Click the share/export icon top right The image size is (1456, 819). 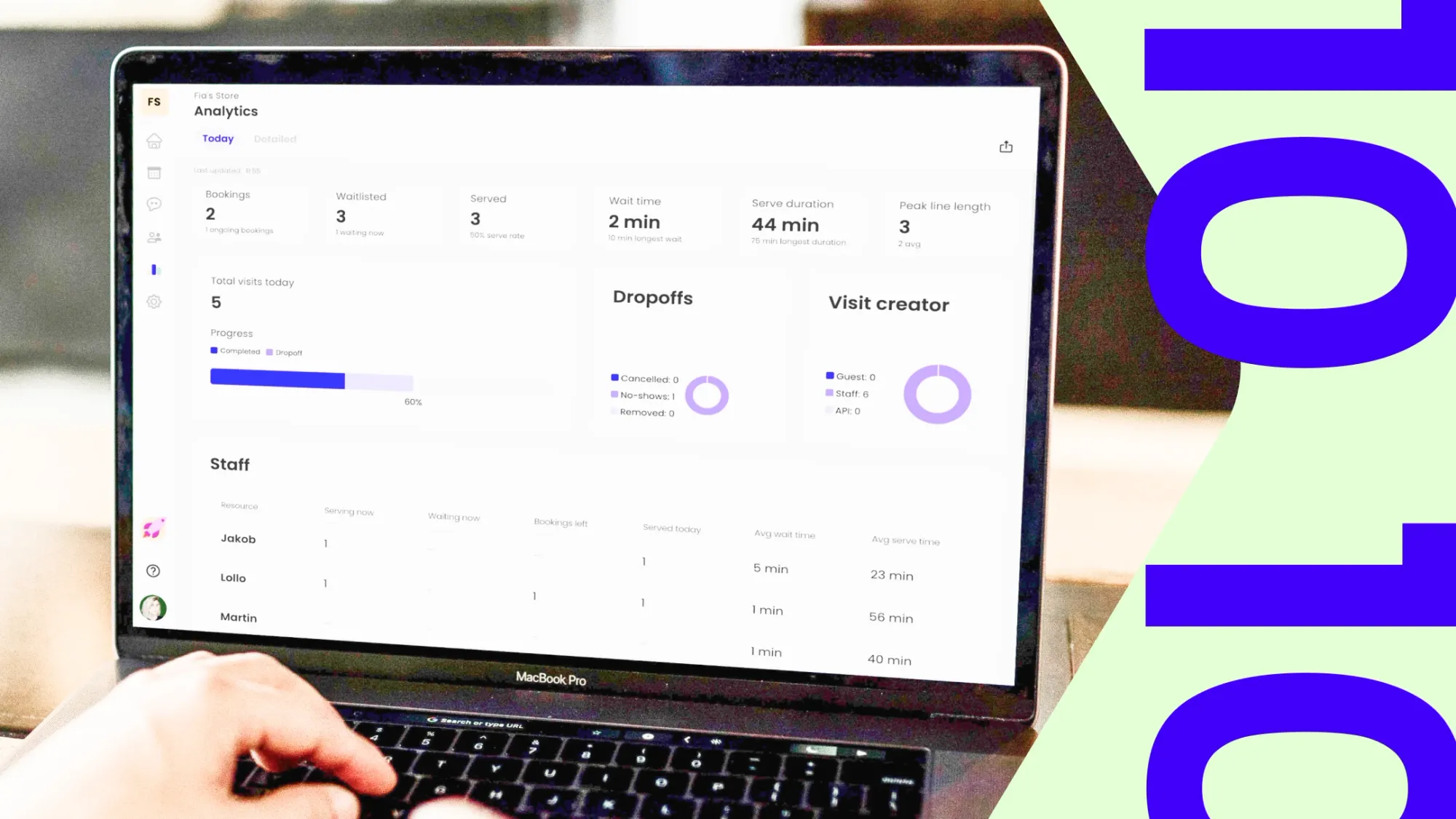1006,147
